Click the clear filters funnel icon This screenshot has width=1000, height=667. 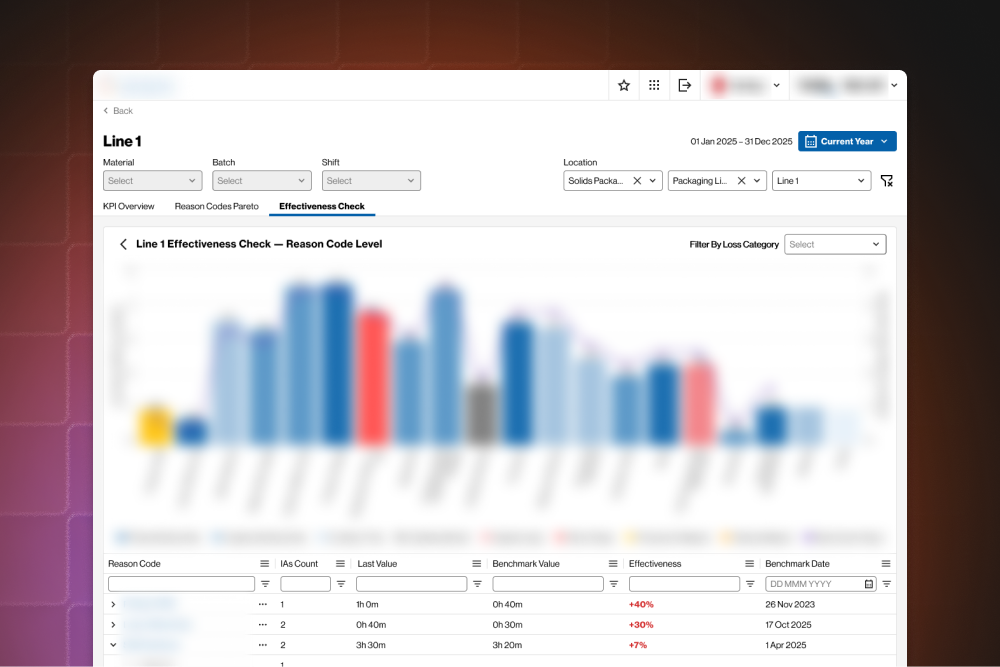point(886,181)
